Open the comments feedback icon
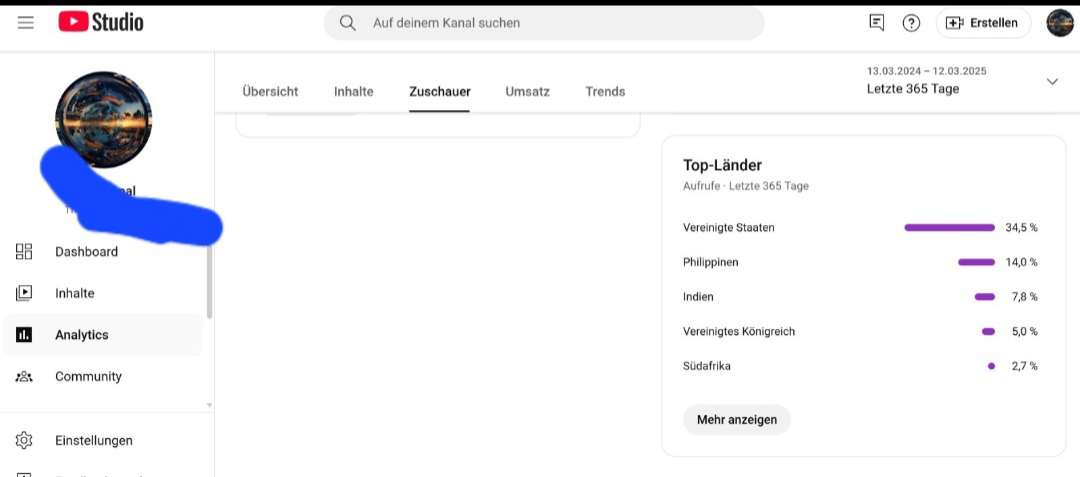This screenshot has height=477, width=1080. click(x=876, y=23)
